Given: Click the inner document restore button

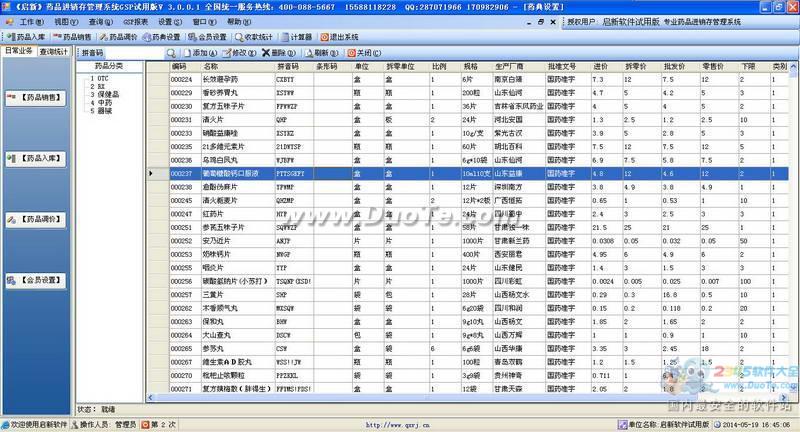Looking at the screenshot, I should (540, 22).
